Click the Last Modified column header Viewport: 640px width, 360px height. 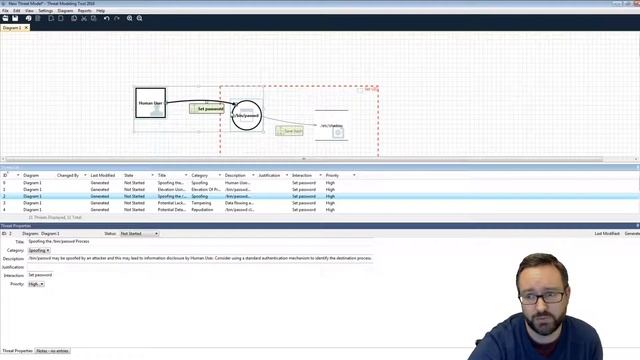(x=102, y=176)
